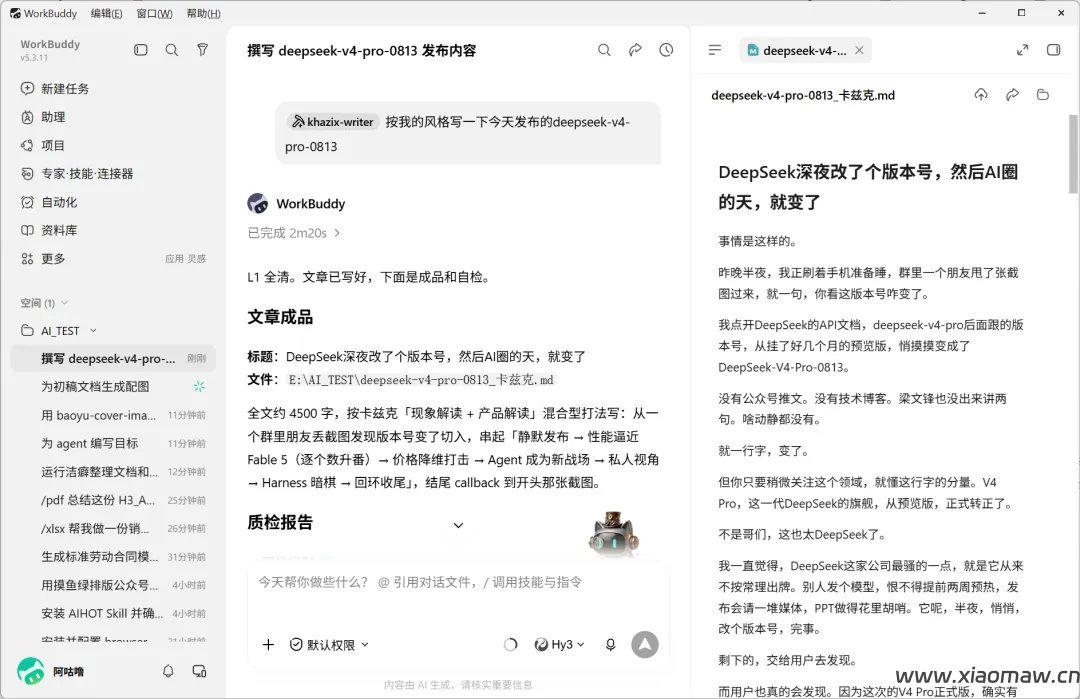1080x699 pixels.
Task: Open the Hy3 model selector dropdown
Action: pos(559,645)
